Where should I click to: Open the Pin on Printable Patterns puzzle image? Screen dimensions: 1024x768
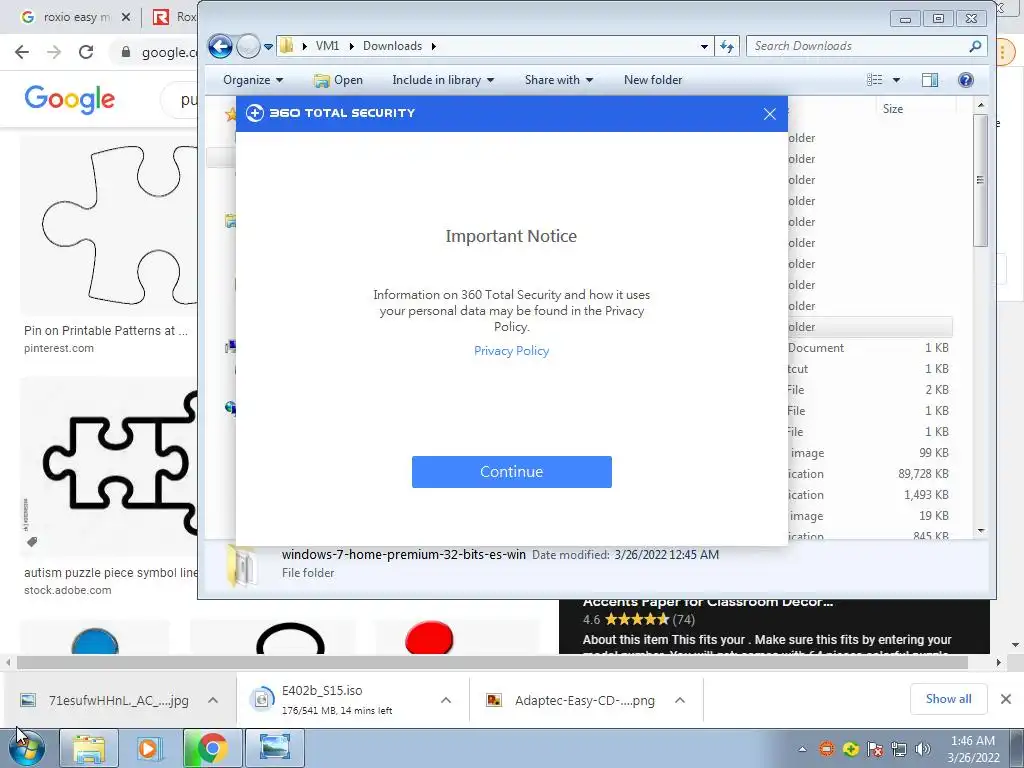coord(108,226)
